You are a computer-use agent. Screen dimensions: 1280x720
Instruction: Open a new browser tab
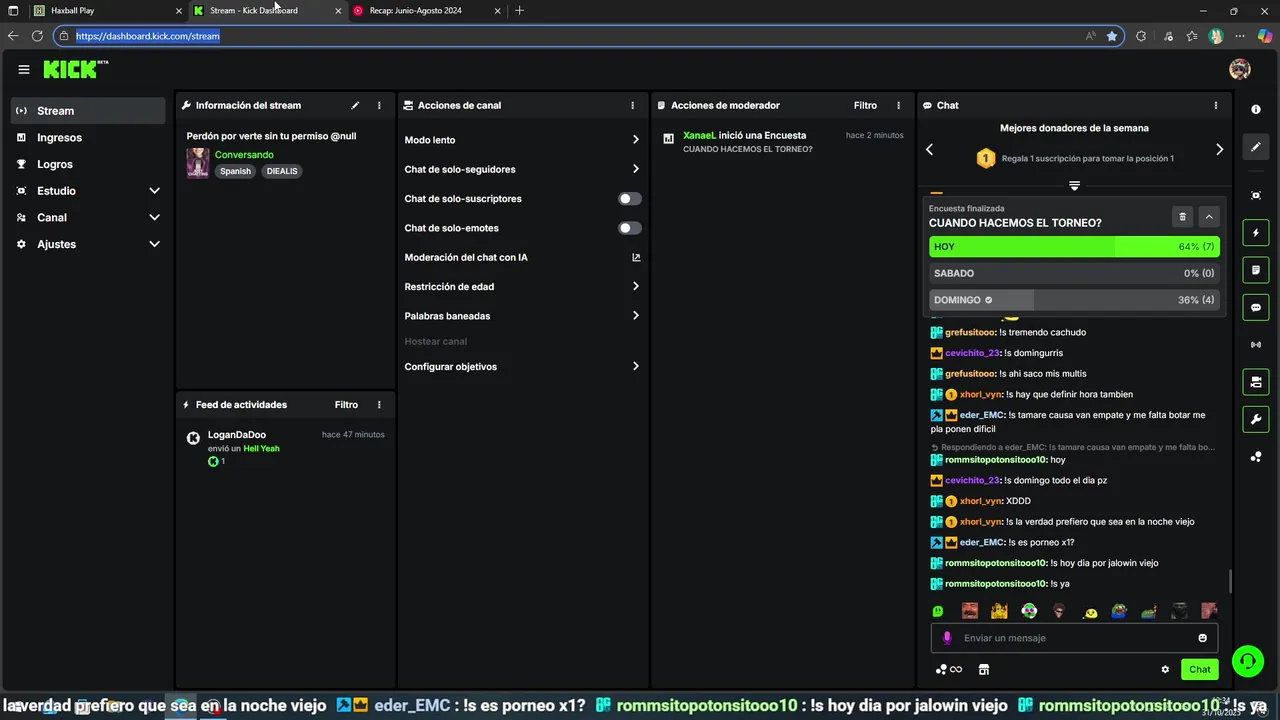click(x=519, y=11)
